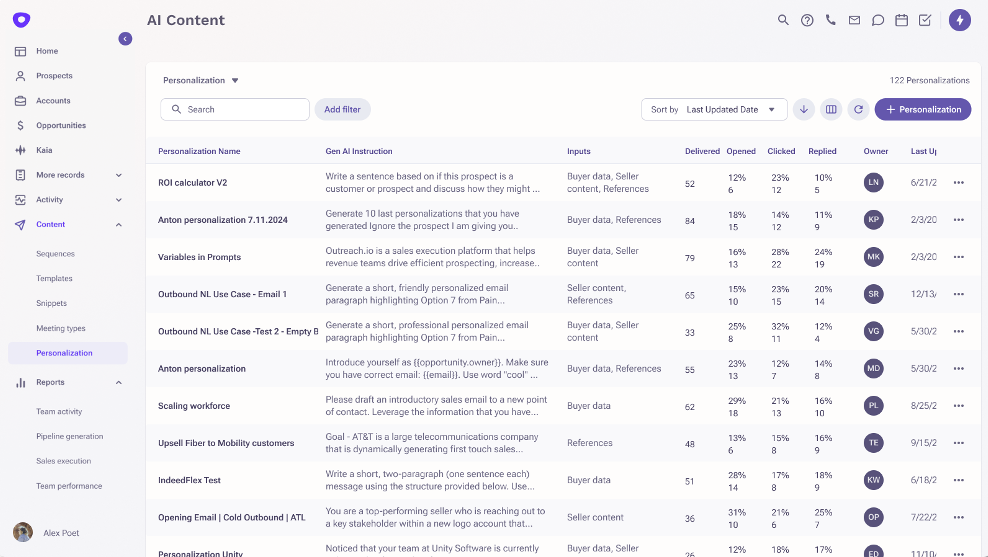This screenshot has height=557, width=988.
Task: Click the MK owner avatar
Action: tap(873, 257)
